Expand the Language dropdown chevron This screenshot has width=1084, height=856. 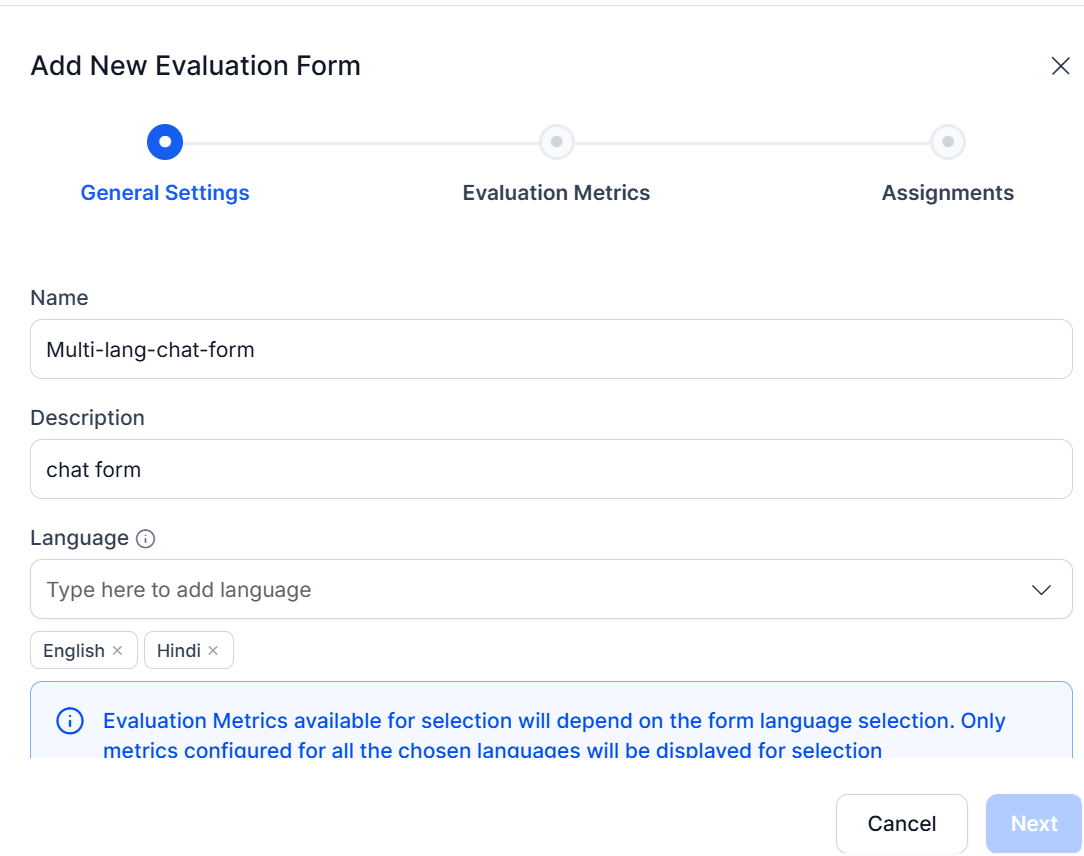1041,590
